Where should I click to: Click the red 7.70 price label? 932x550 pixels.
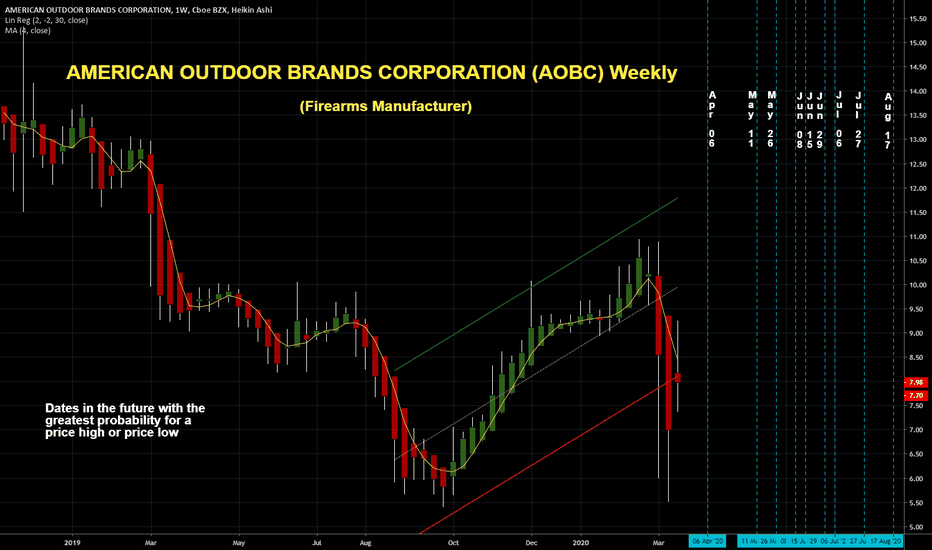click(x=915, y=395)
